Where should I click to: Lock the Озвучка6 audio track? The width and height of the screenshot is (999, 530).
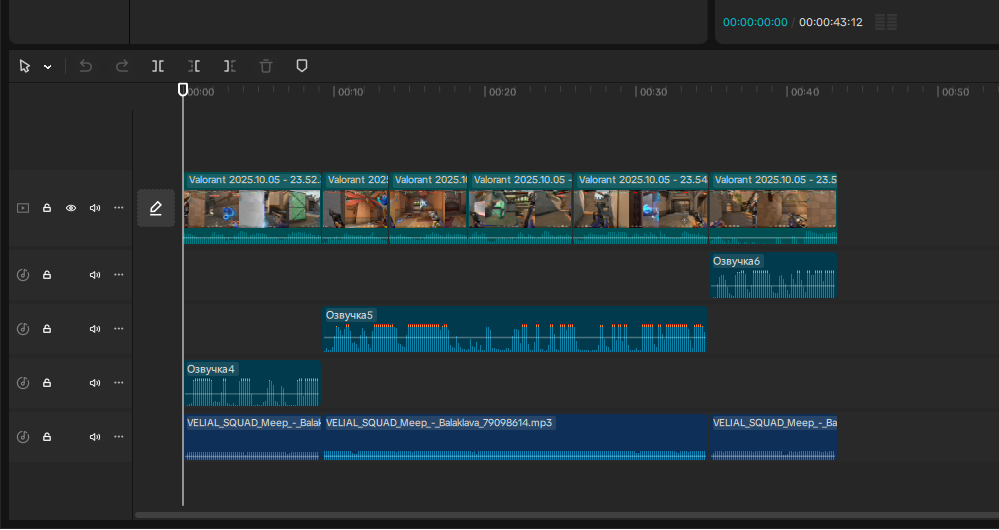click(47, 275)
